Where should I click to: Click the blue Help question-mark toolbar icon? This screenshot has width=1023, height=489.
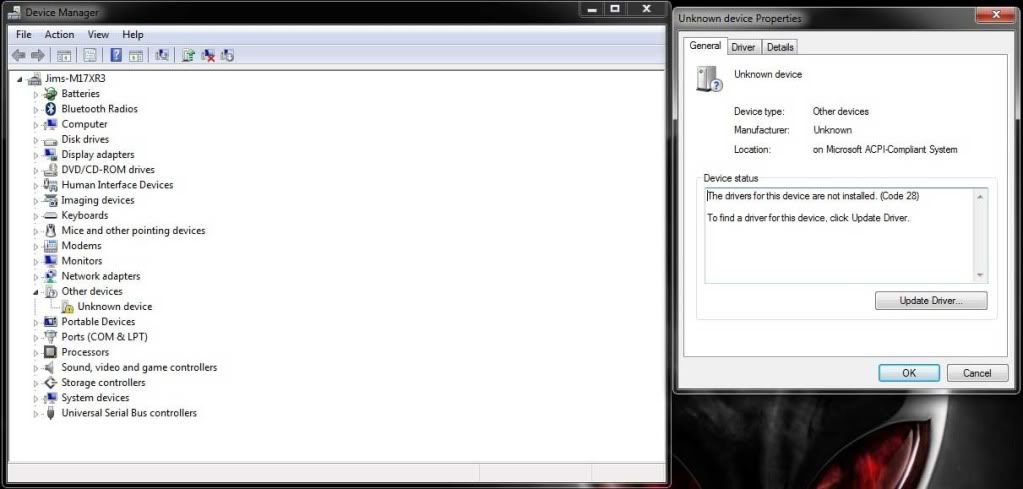[x=116, y=55]
